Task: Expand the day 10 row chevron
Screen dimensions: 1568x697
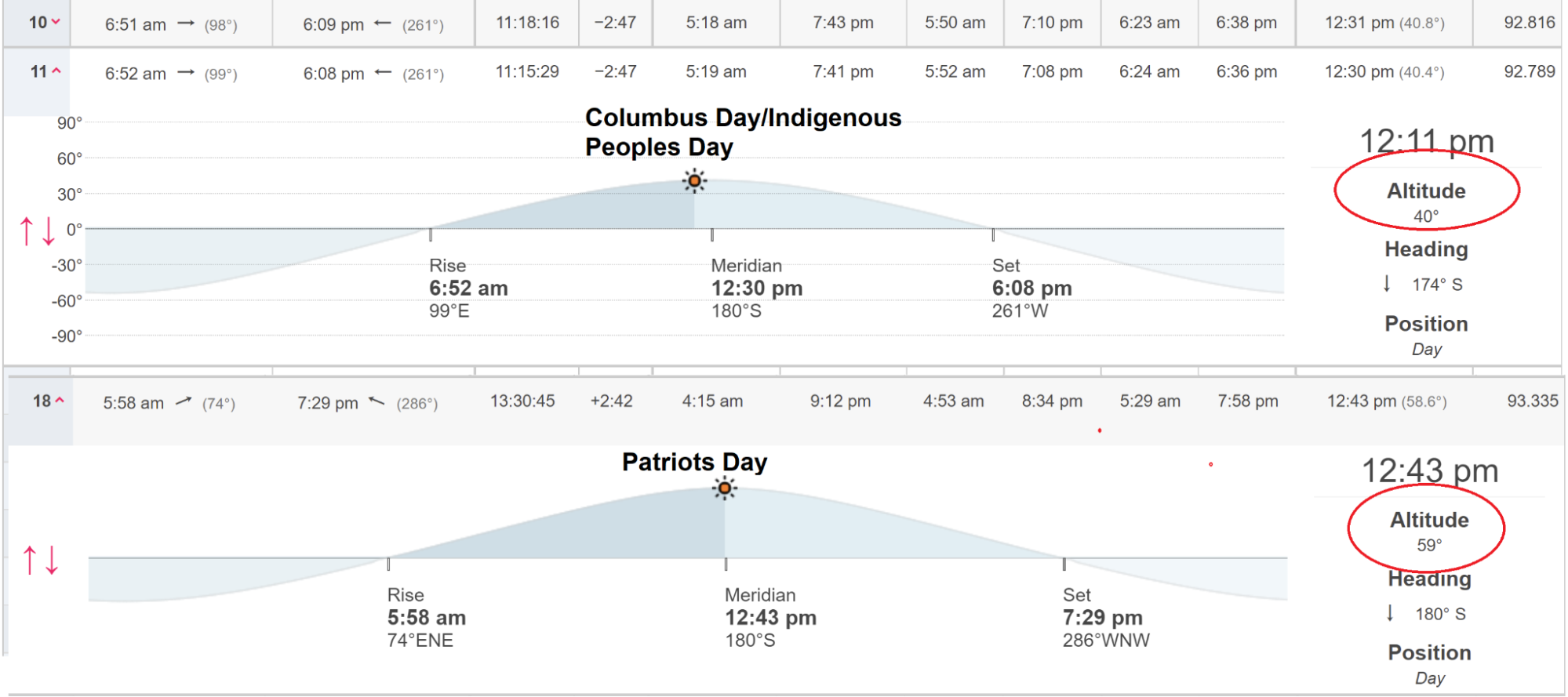Action: (55, 23)
